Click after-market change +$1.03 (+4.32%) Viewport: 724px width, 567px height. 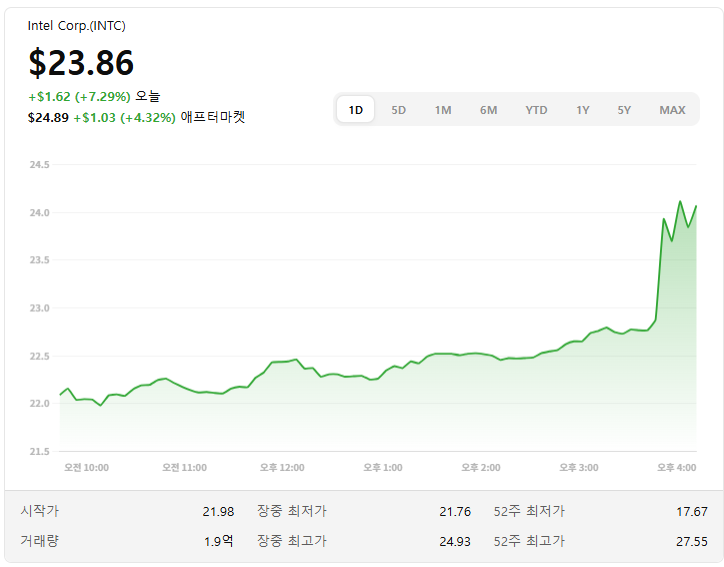coord(125,118)
